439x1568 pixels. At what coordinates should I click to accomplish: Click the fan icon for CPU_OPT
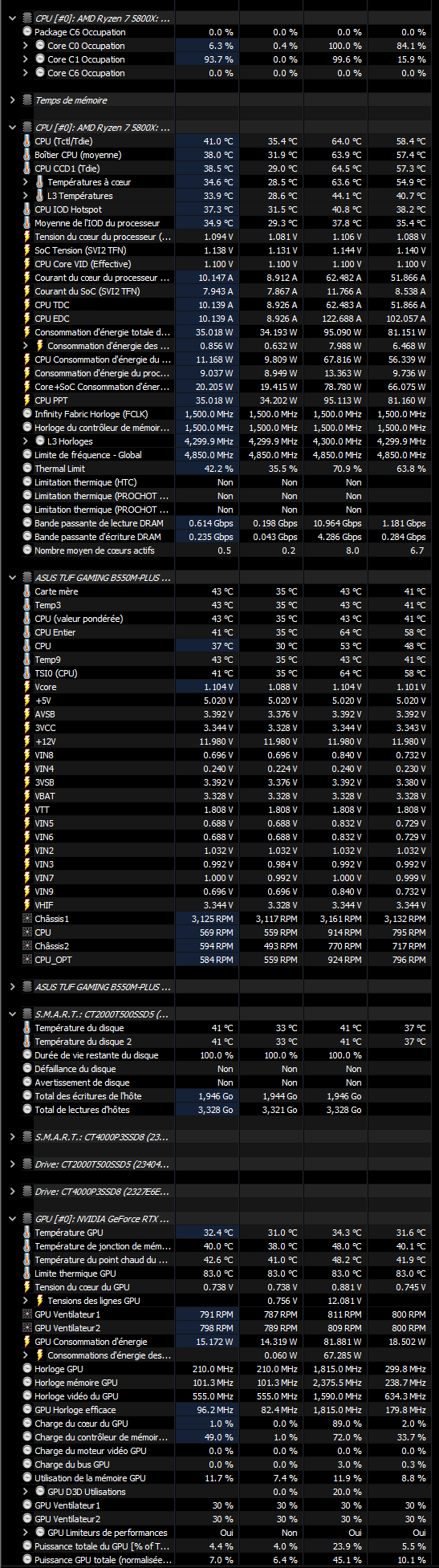(27, 960)
